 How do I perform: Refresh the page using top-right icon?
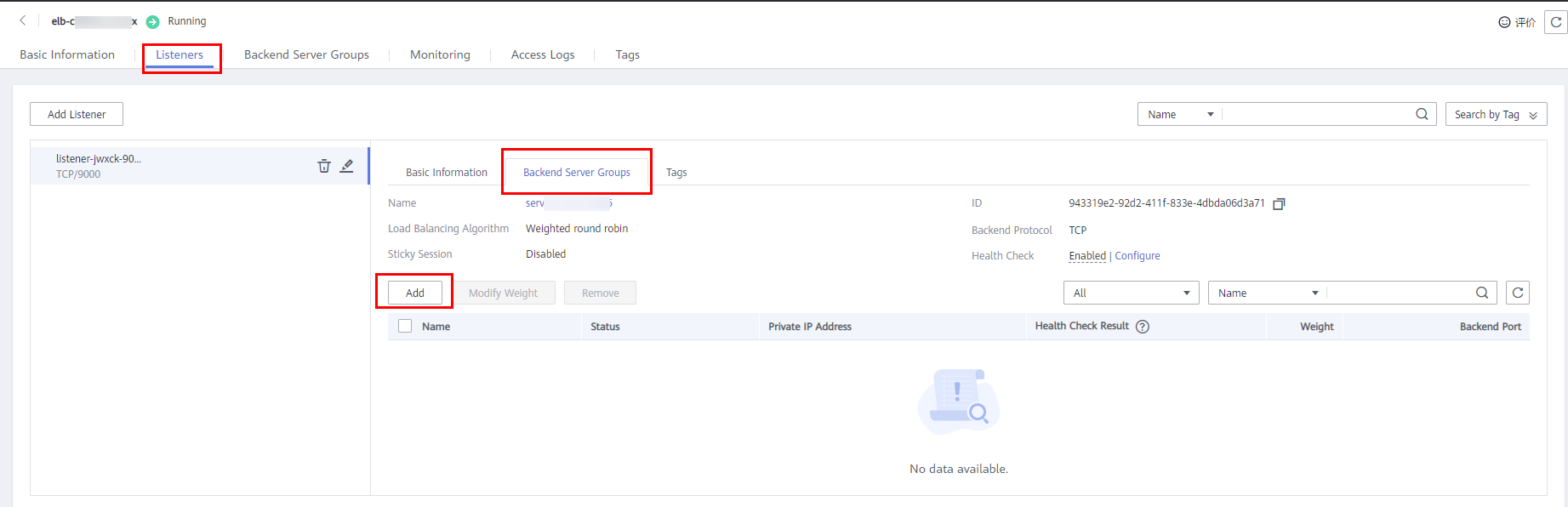click(x=1555, y=22)
